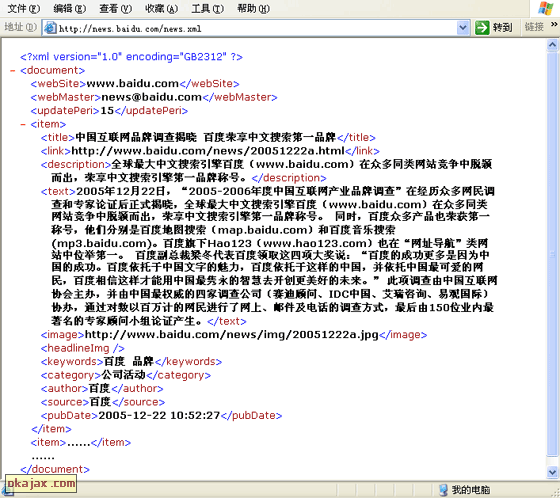This screenshot has width=560, height=498.
Task: Click the 转到 button label
Action: pyautogui.click(x=502, y=28)
